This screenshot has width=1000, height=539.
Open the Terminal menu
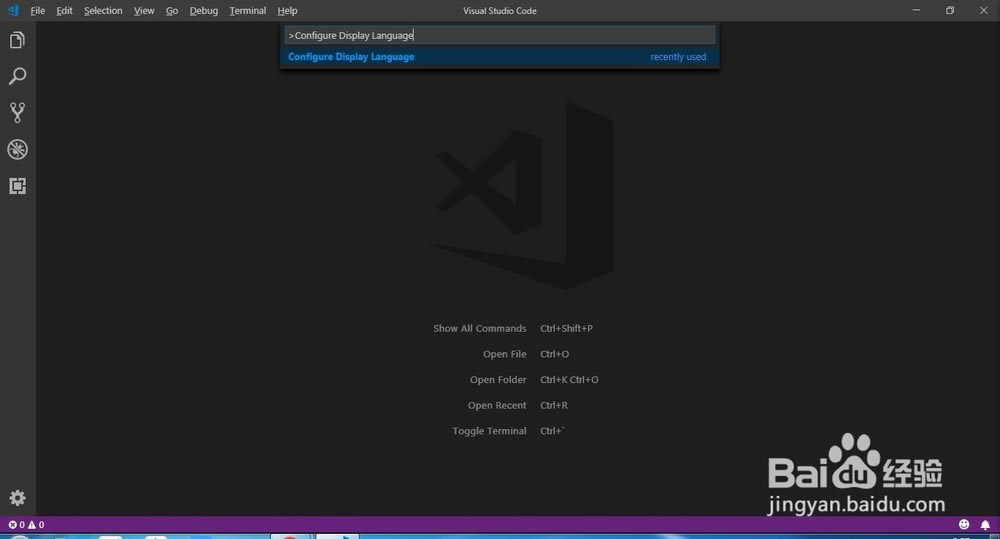click(247, 11)
